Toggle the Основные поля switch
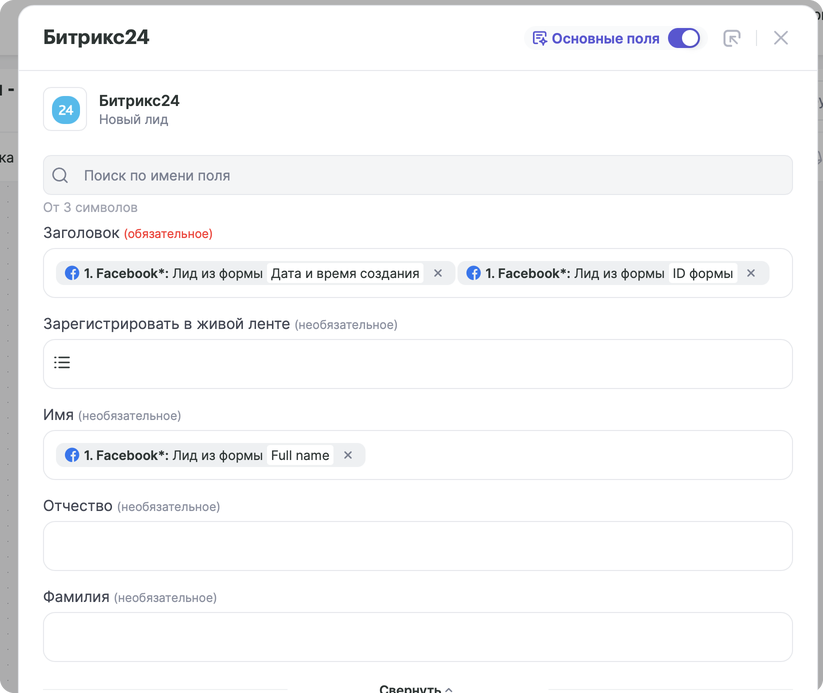This screenshot has width=823, height=693. click(x=683, y=38)
